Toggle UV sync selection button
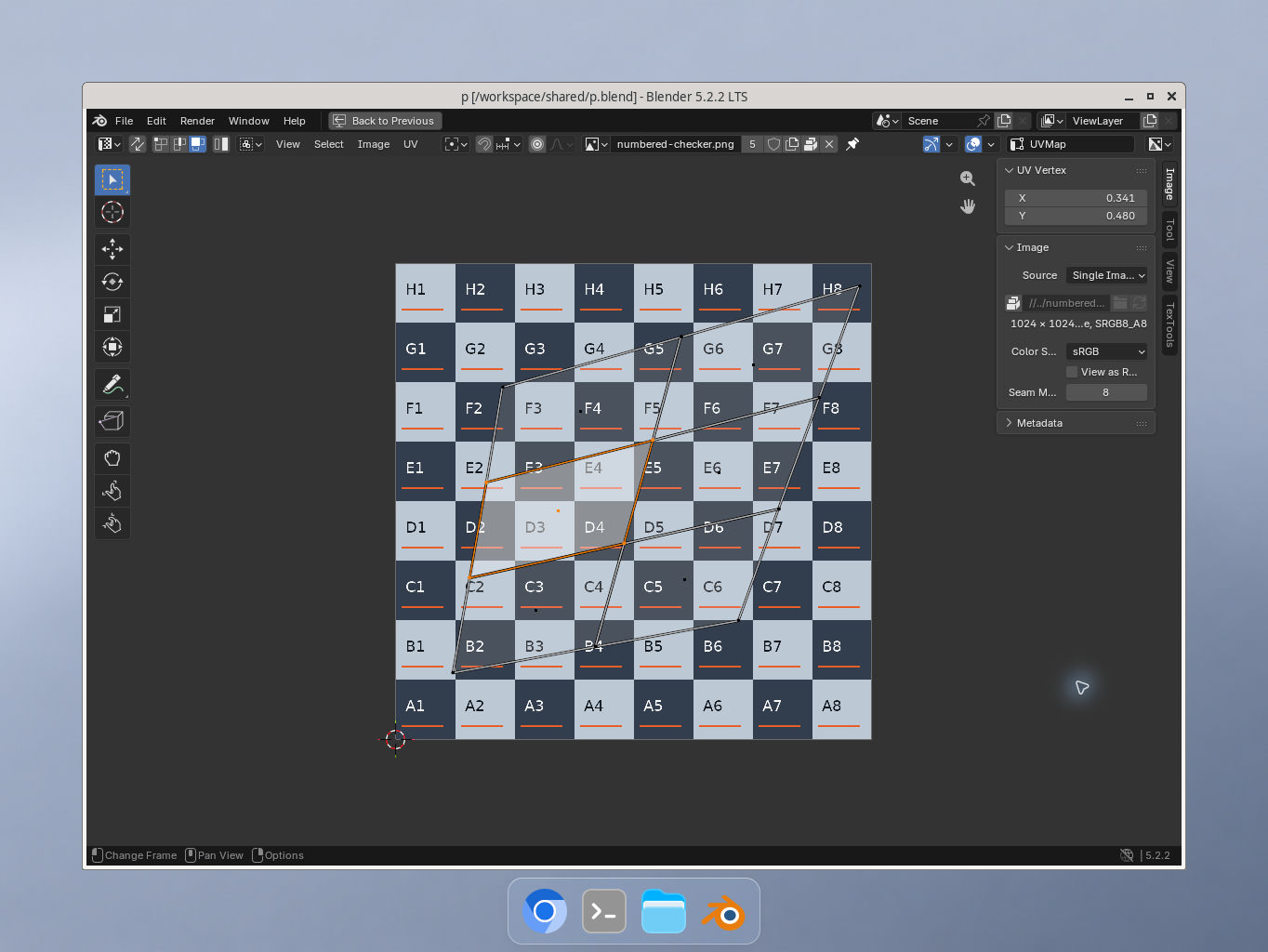Image resolution: width=1268 pixels, height=952 pixels. 138,144
